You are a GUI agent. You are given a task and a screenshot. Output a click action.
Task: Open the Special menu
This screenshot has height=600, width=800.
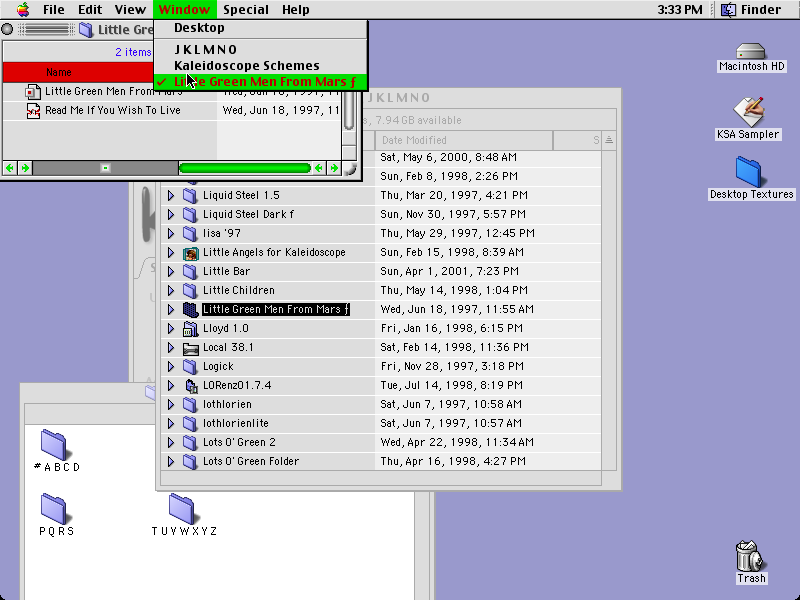pos(246,10)
